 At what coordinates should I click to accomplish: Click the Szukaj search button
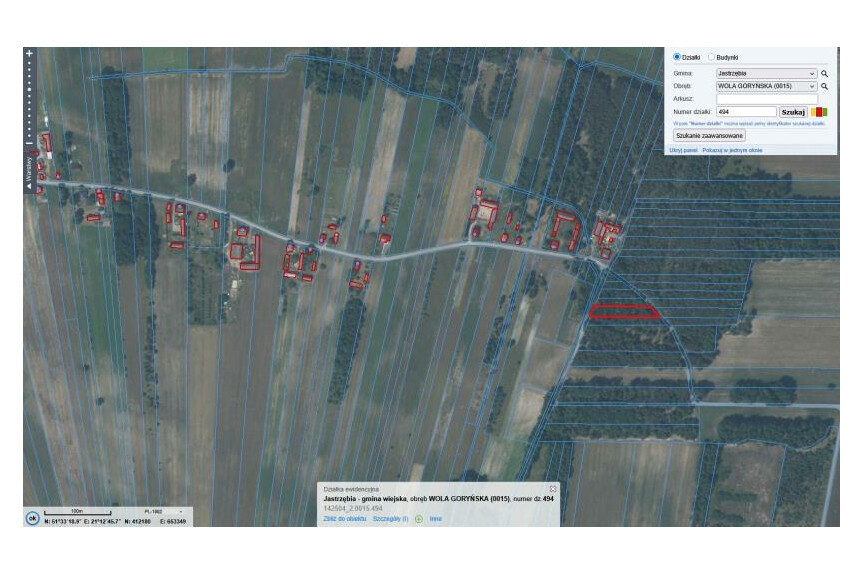point(793,112)
